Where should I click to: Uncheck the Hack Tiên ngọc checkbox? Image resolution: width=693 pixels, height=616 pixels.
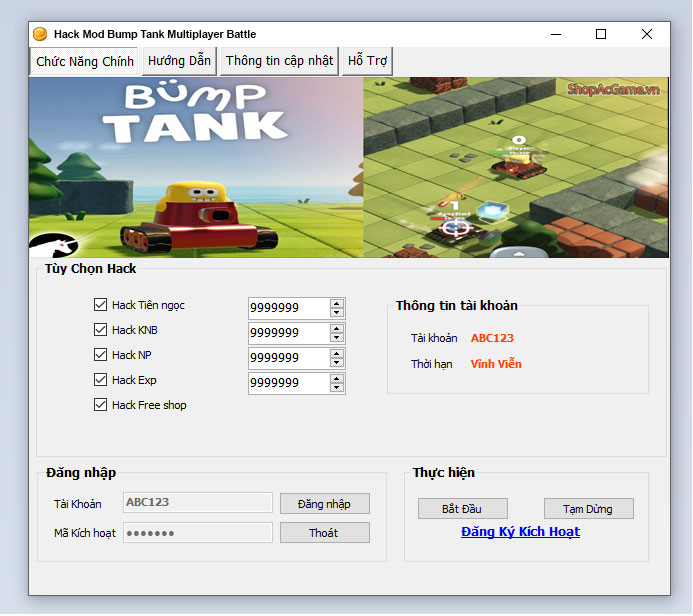[100, 305]
